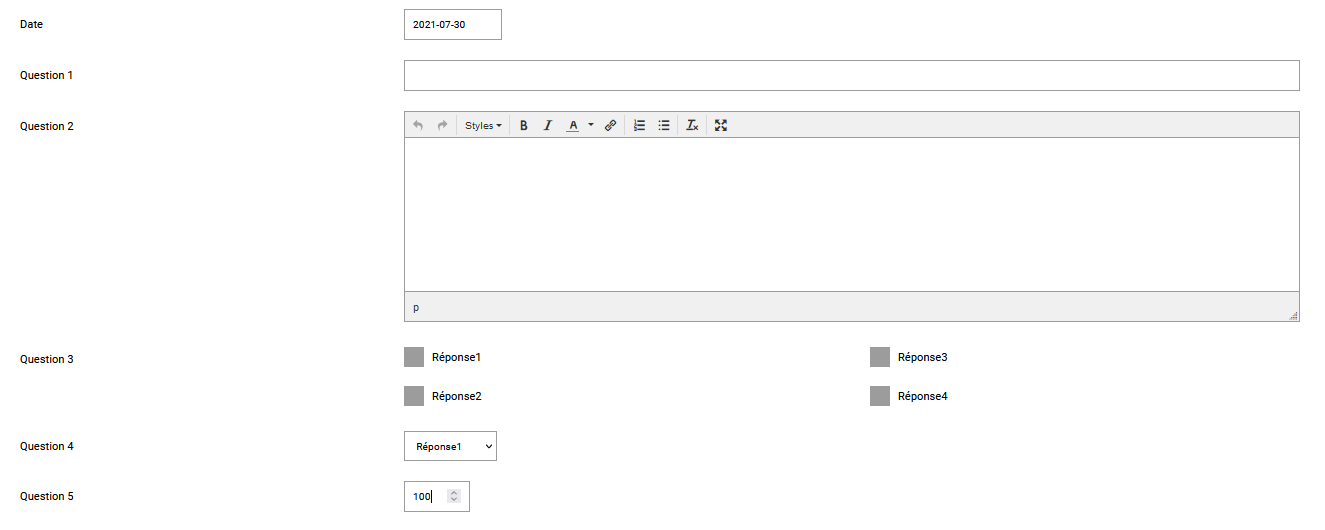1325x530 pixels.
Task: Click the insert link icon
Action: 611,126
